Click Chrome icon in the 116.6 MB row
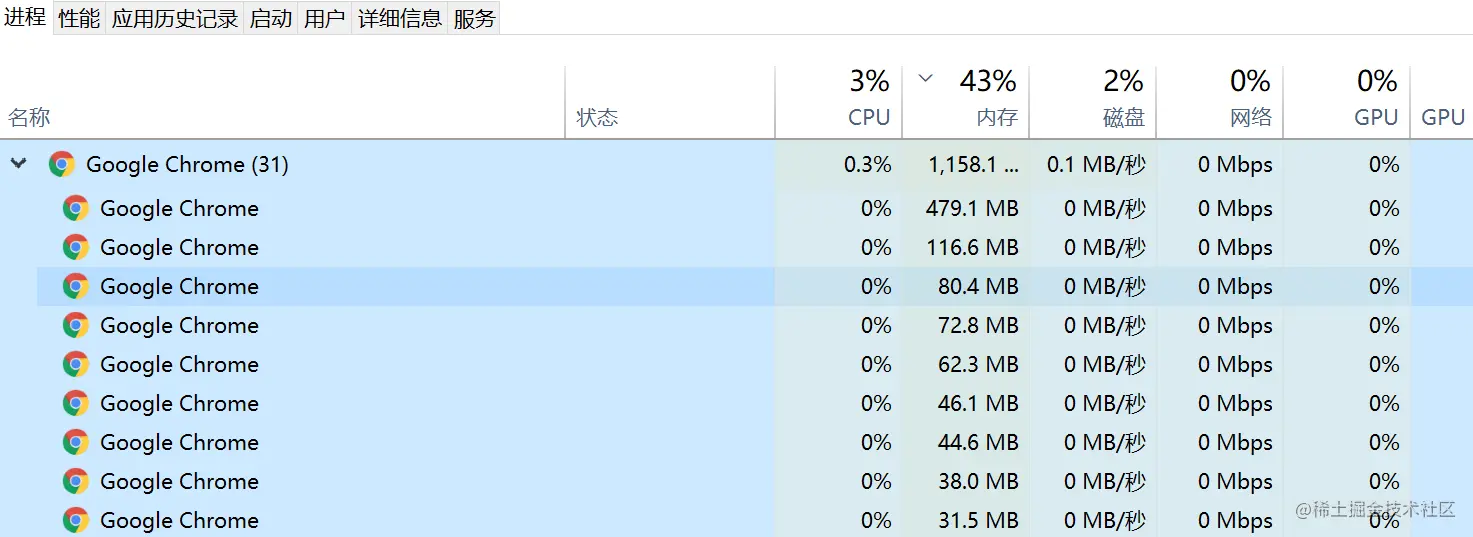1473x537 pixels. click(x=76, y=247)
